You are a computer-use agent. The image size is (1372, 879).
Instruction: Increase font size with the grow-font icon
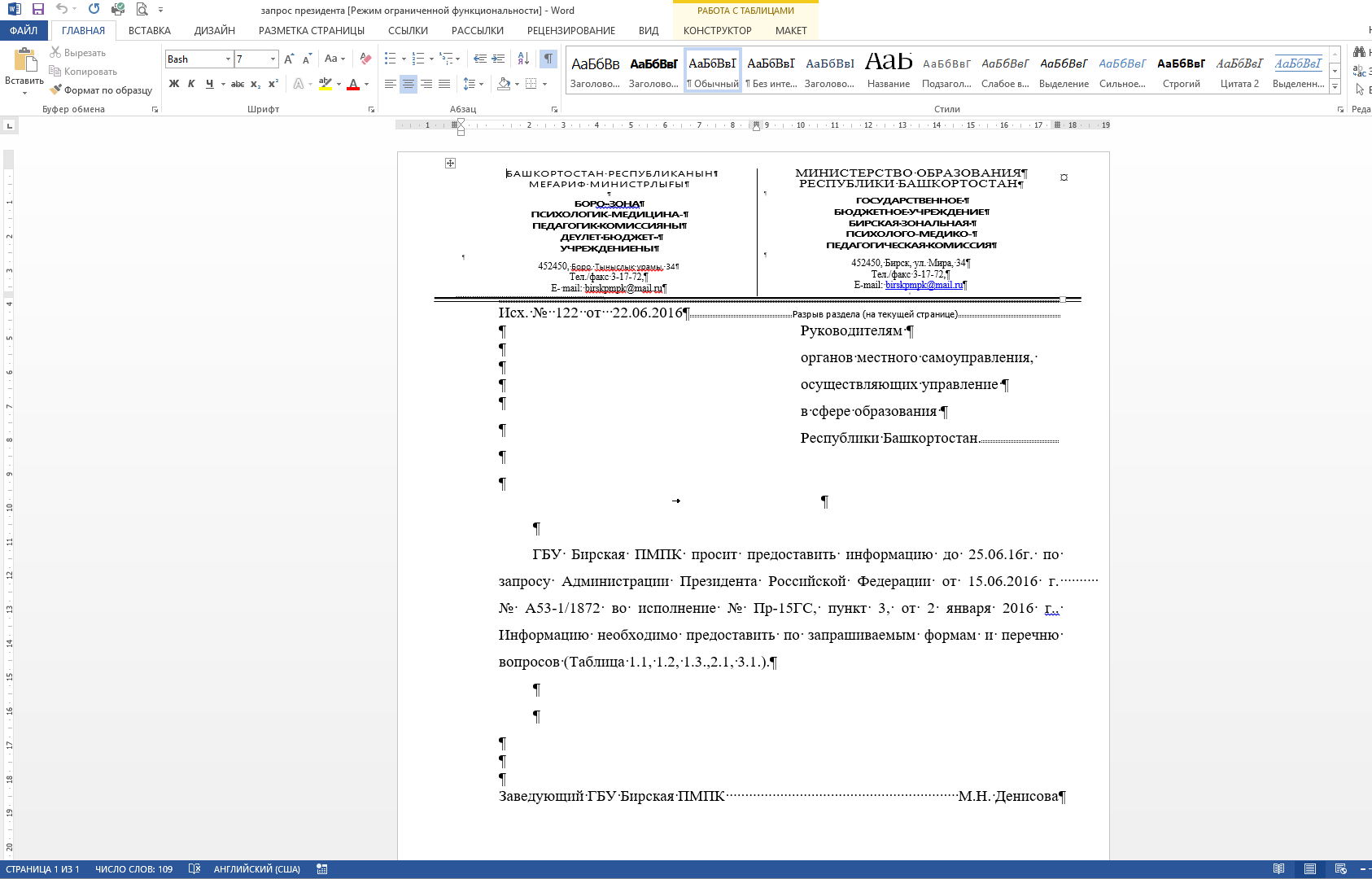(x=289, y=59)
